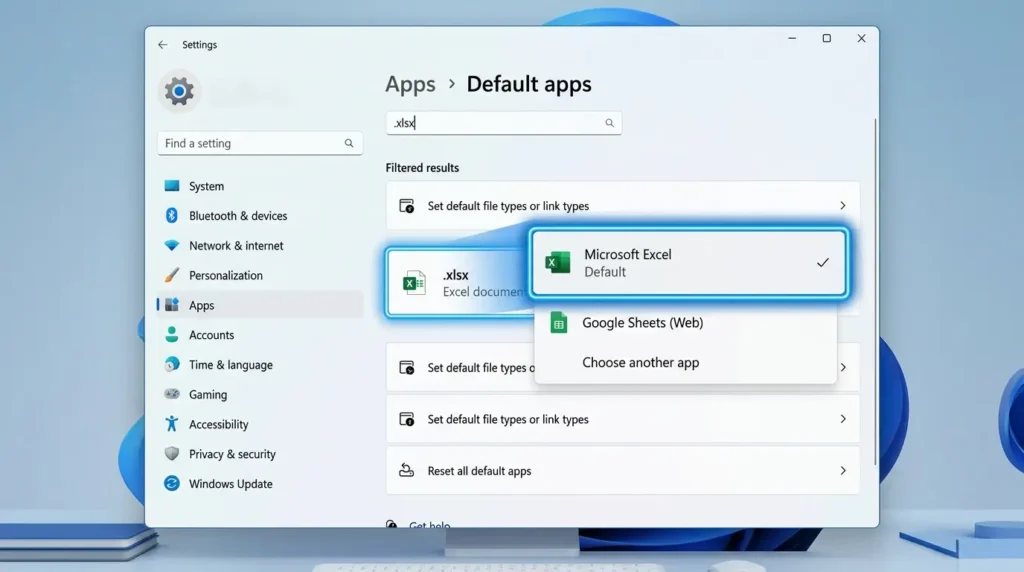Image resolution: width=1024 pixels, height=572 pixels.
Task: Click the Accounts person icon
Action: pos(172,334)
